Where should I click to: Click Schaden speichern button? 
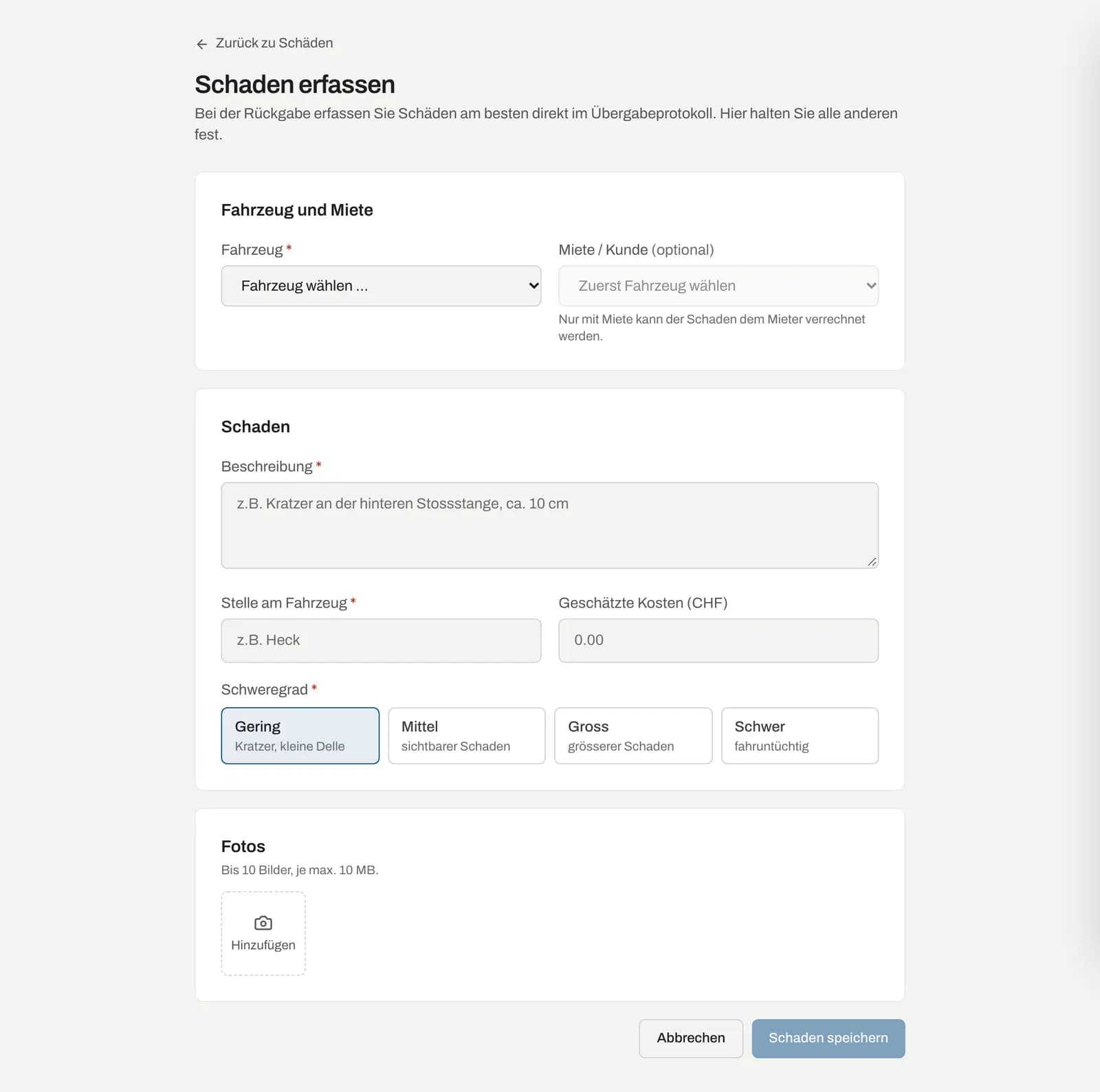[828, 1038]
